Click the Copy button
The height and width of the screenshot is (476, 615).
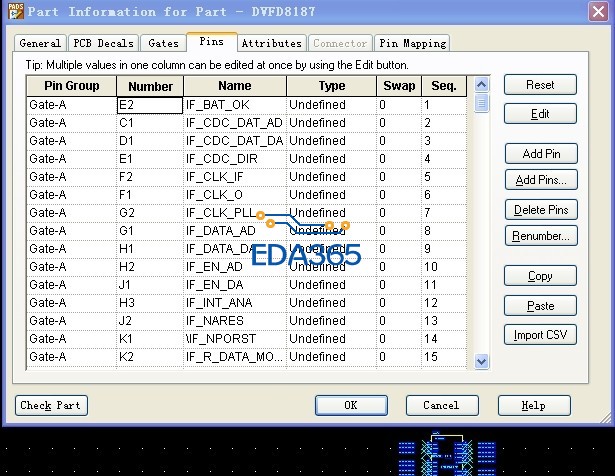coord(540,276)
